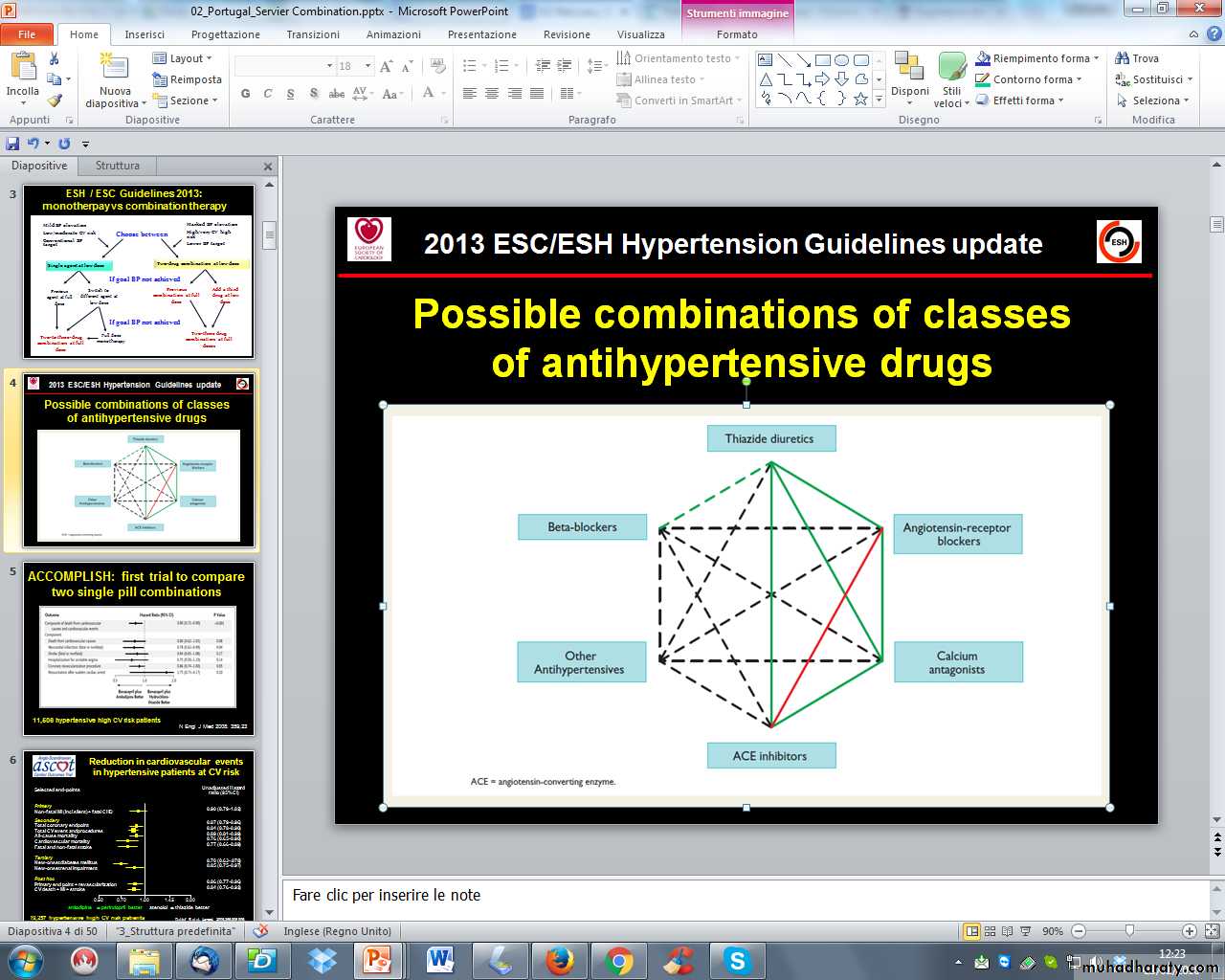Toggle text shadow formatting
This screenshot has height=980, width=1225.
click(314, 94)
